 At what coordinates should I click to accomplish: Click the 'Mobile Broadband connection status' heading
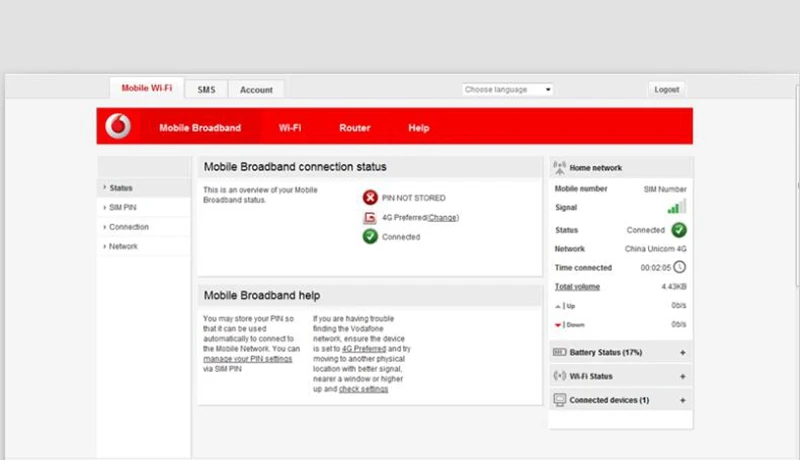(x=295, y=167)
